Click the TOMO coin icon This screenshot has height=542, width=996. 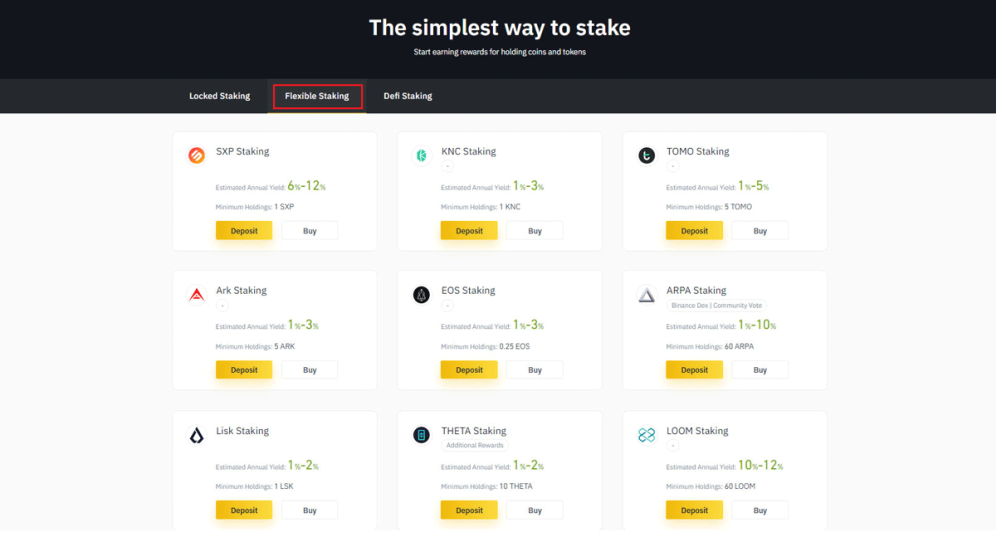pyautogui.click(x=647, y=155)
